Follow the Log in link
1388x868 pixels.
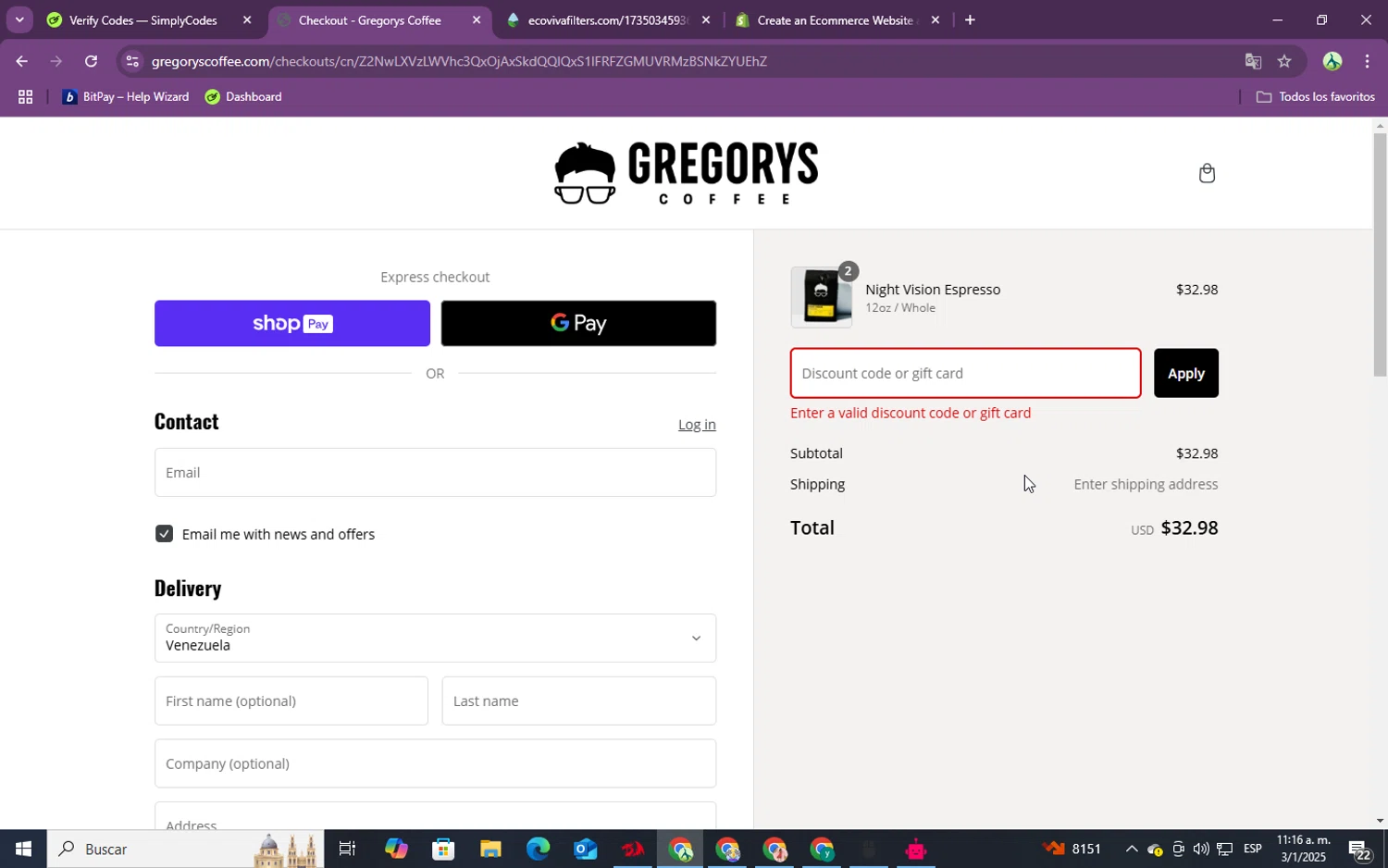697,424
